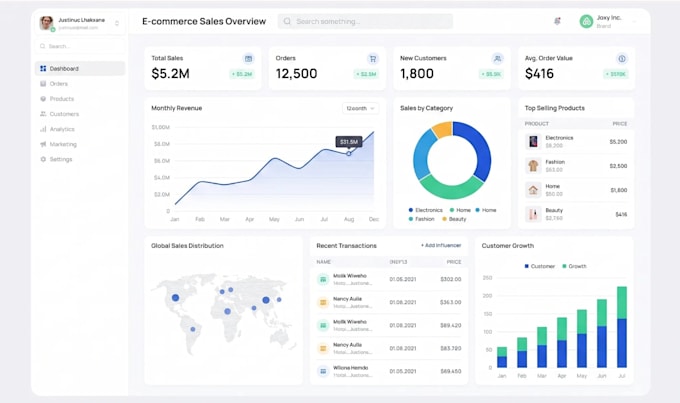Open the 12month range dropdown

click(360, 108)
